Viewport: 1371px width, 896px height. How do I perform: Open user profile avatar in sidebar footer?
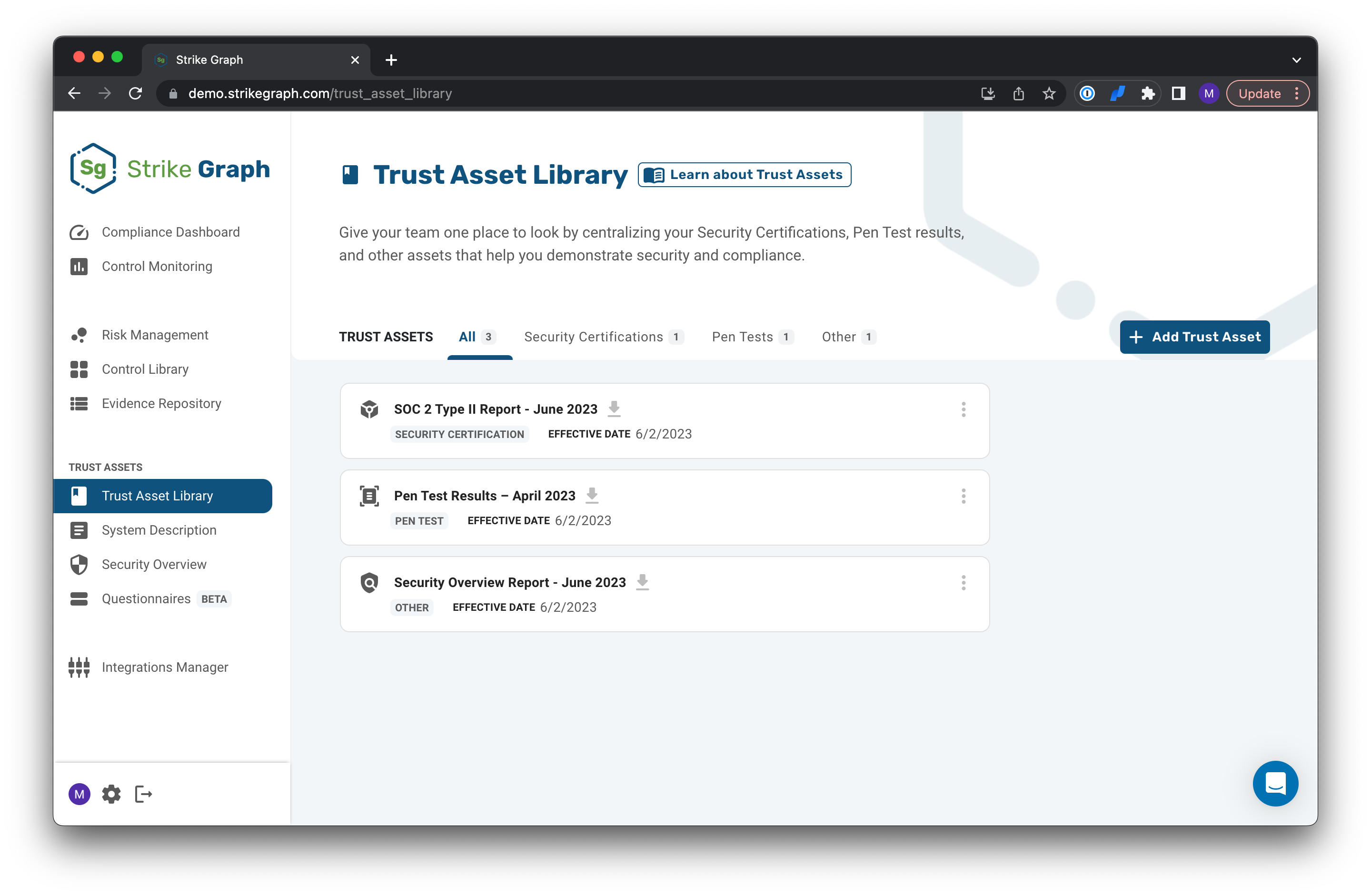click(79, 794)
